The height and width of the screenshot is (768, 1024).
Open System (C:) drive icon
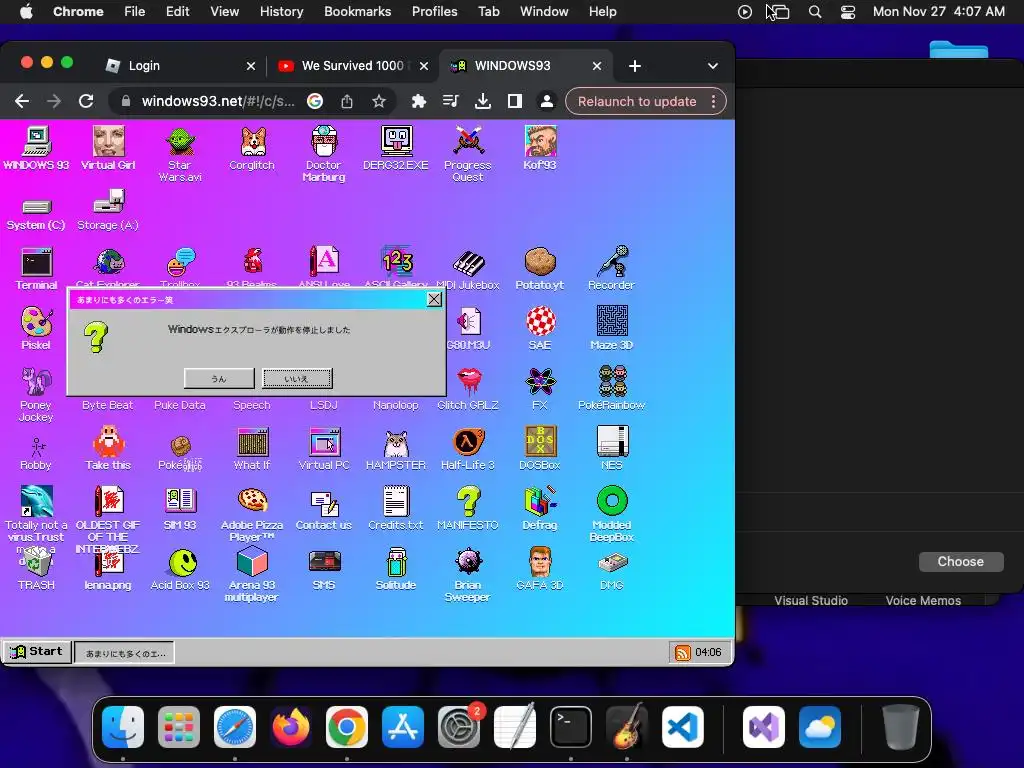36,214
